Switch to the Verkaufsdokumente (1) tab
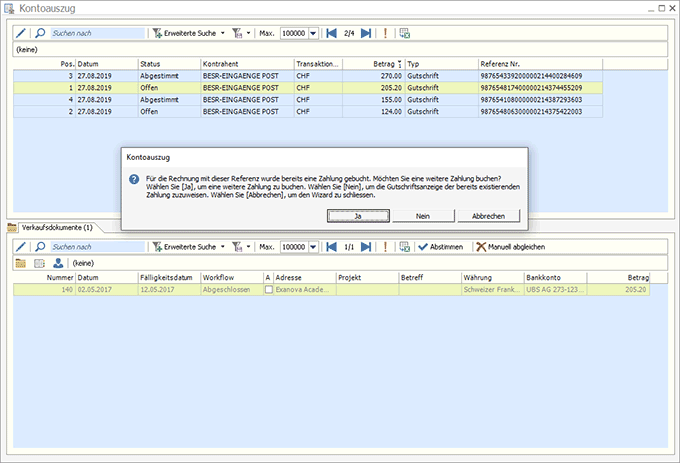Image resolution: width=680 pixels, height=463 pixels. (x=57, y=228)
